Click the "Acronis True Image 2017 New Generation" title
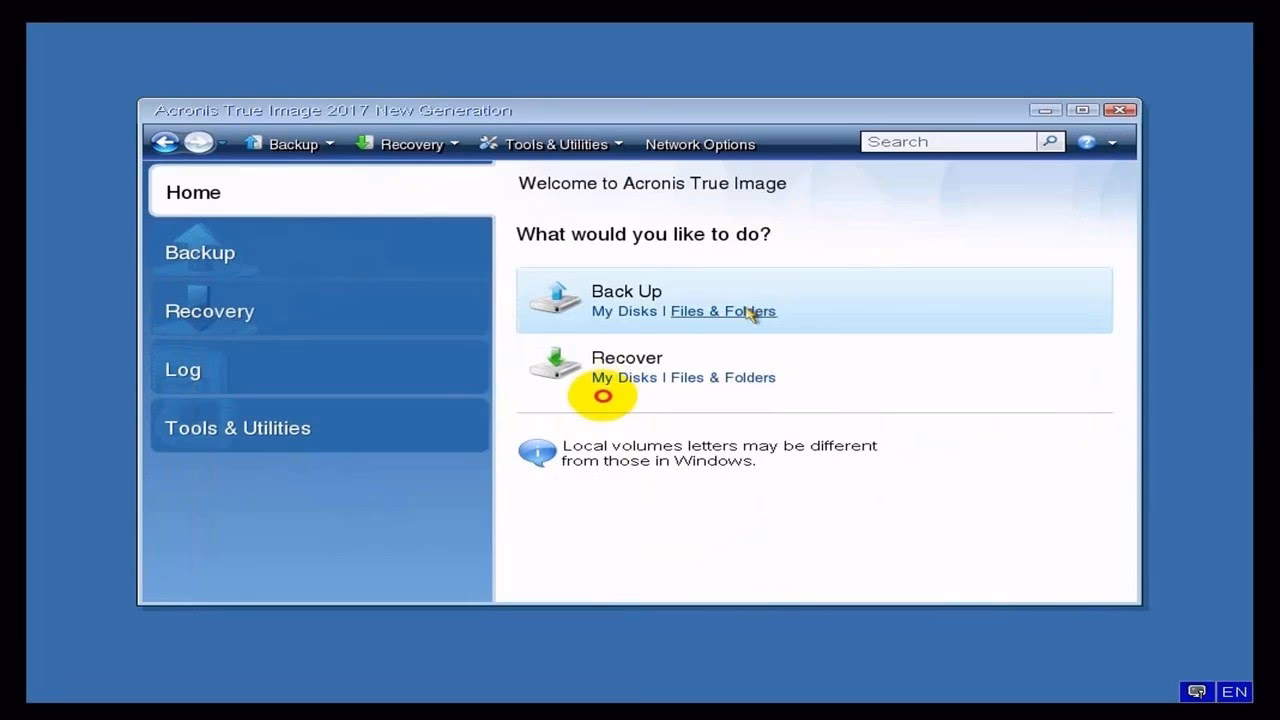This screenshot has width=1280, height=720. pyautogui.click(x=333, y=110)
